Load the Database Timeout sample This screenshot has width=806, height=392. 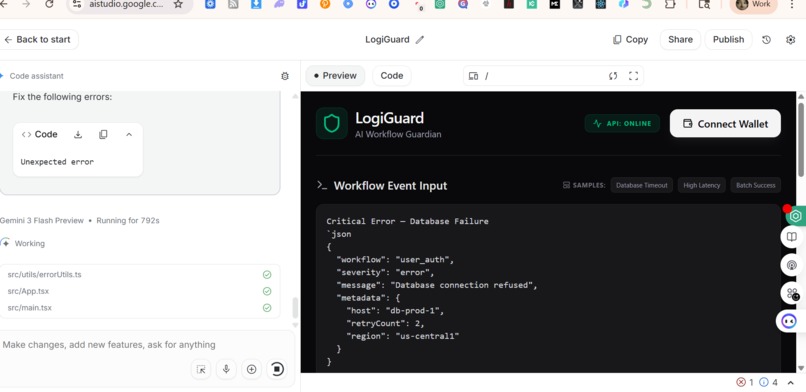(642, 185)
